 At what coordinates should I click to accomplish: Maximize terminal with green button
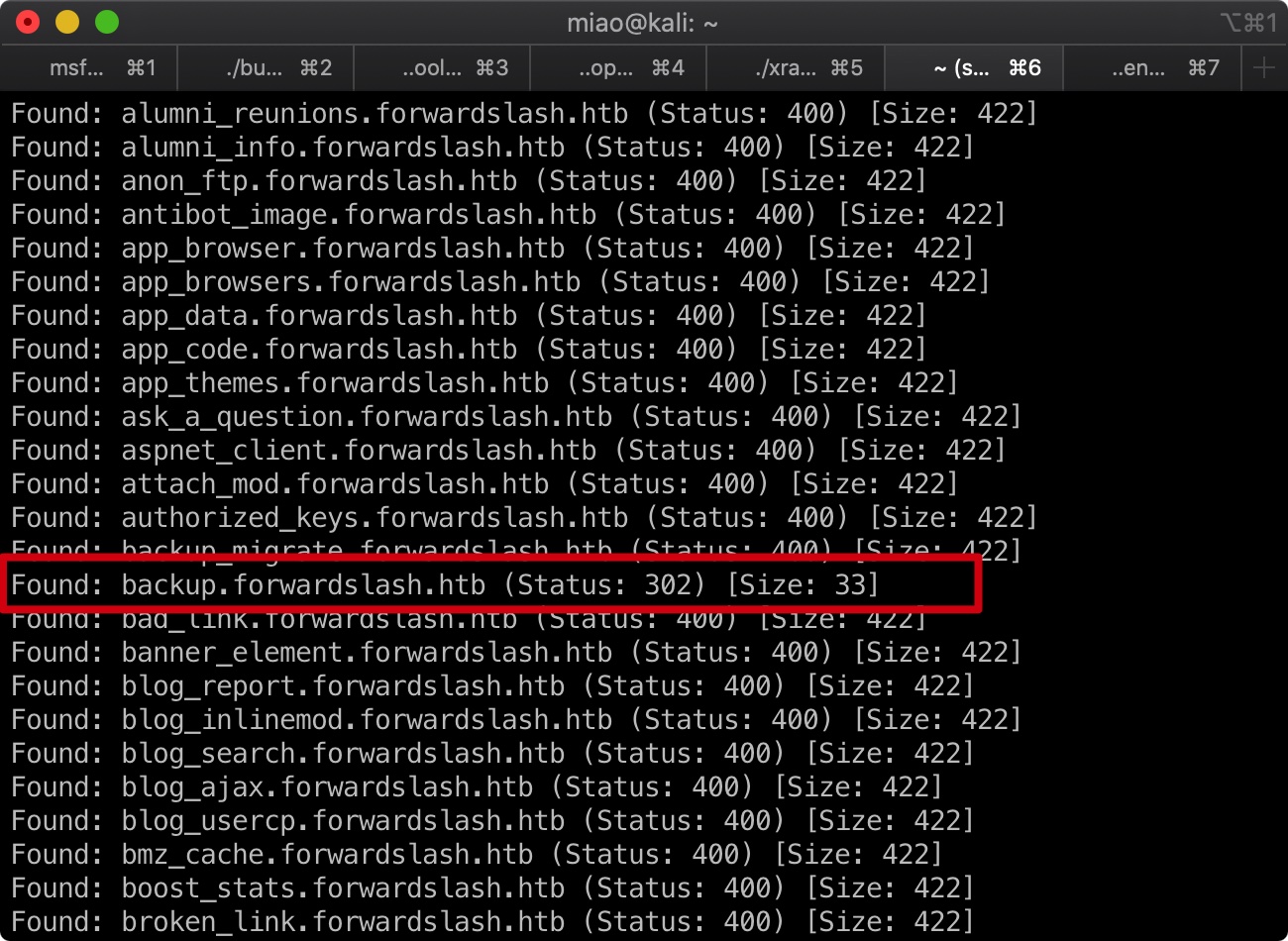(107, 22)
